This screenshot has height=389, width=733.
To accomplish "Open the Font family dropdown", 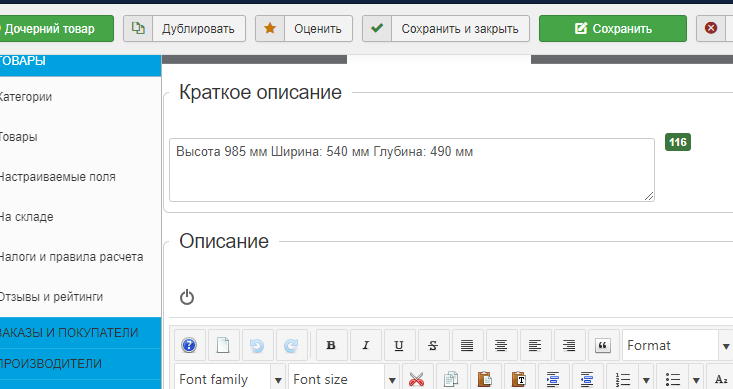I will 230,379.
